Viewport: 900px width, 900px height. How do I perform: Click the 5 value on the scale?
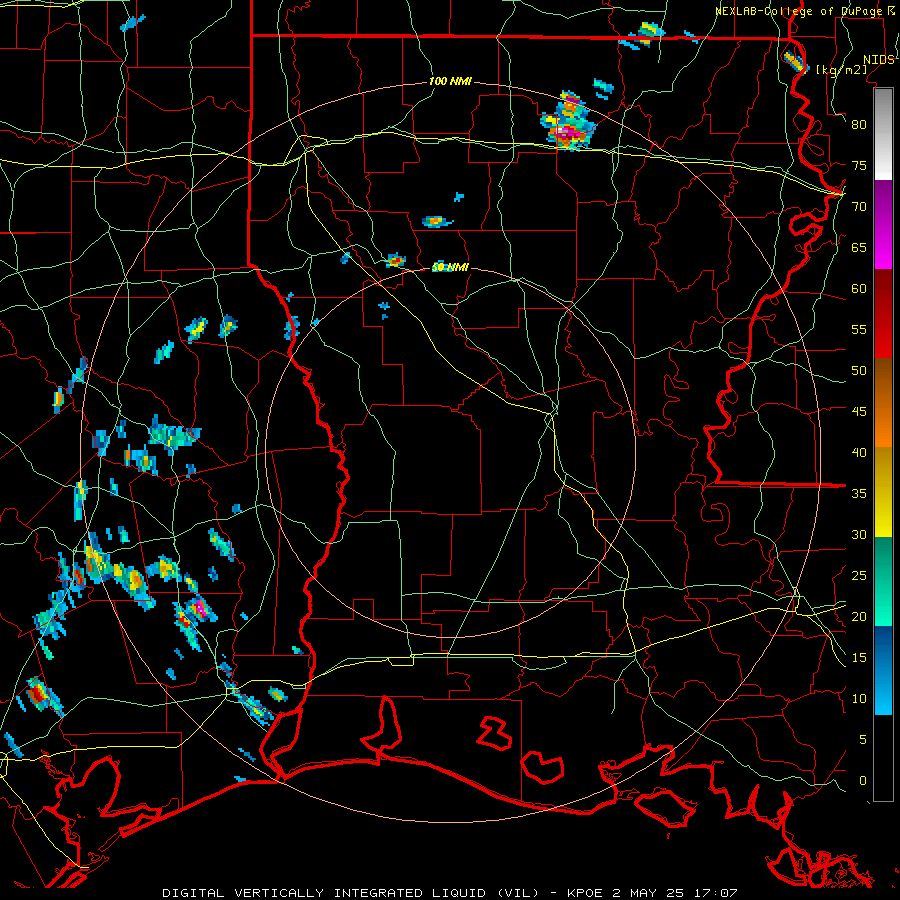[863, 740]
